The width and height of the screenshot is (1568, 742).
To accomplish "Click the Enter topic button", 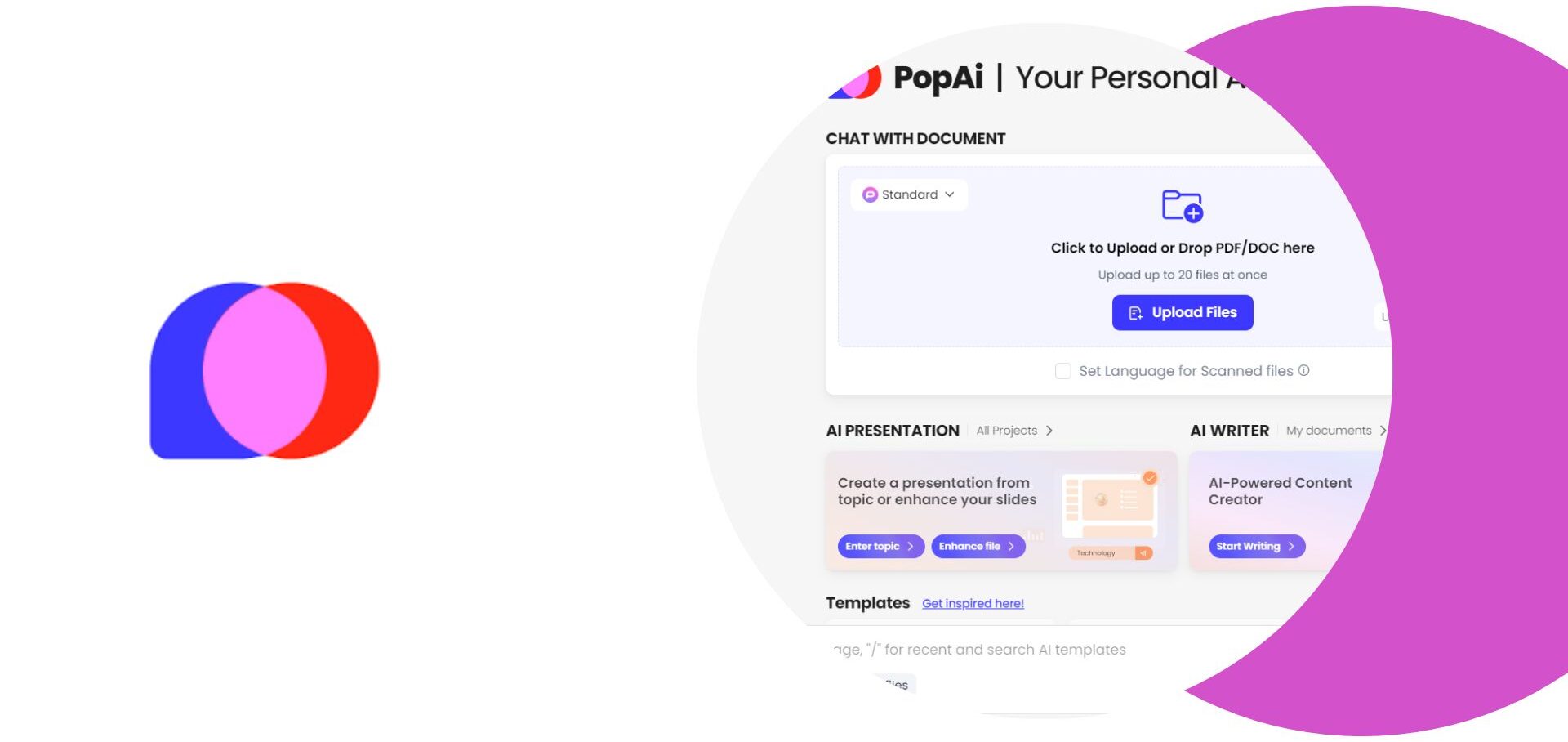I will coord(880,546).
